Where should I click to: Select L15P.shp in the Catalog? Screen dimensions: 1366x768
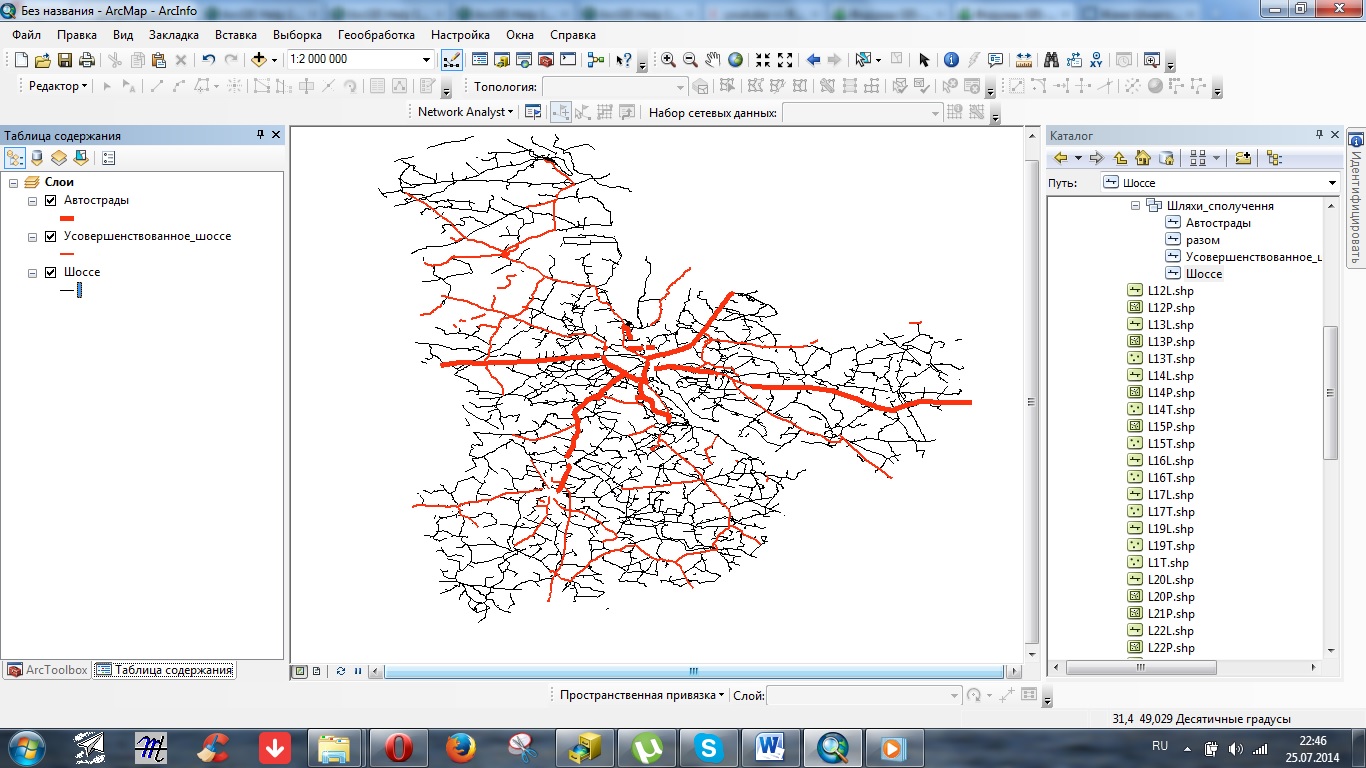pyautogui.click(x=1170, y=427)
